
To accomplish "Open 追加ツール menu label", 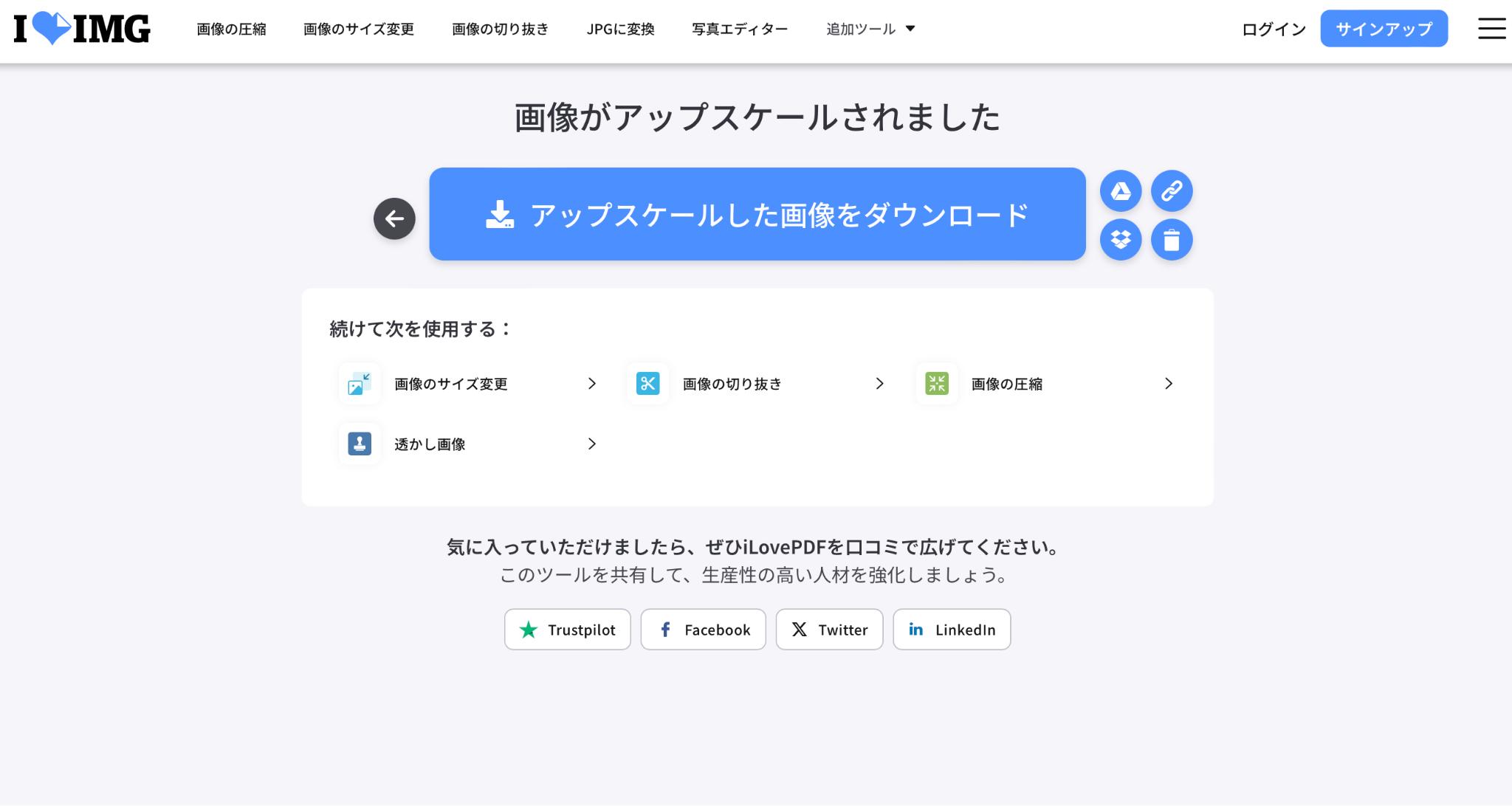I will [860, 29].
